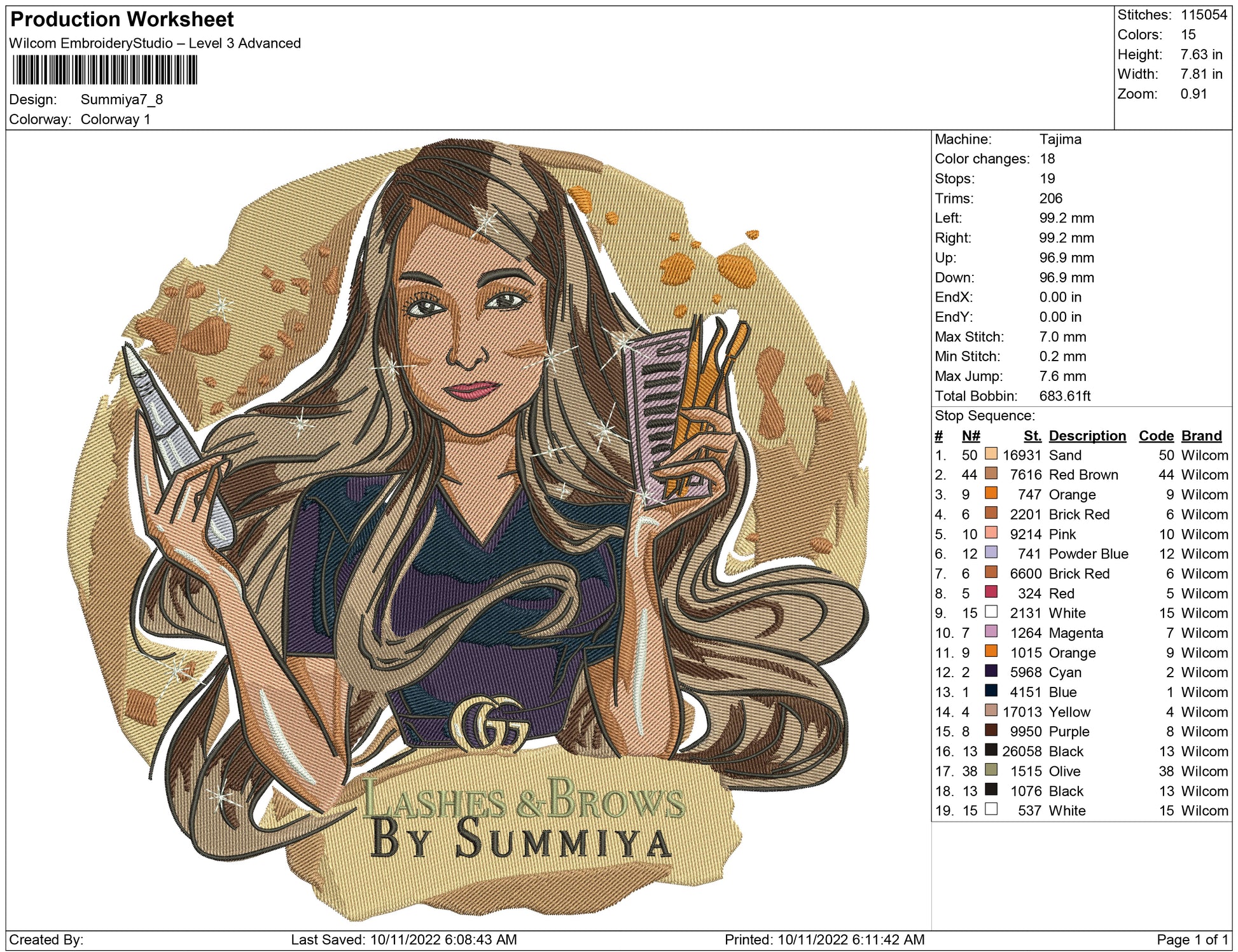Click the Olive thread swatch
1238x952 pixels.
[991, 769]
